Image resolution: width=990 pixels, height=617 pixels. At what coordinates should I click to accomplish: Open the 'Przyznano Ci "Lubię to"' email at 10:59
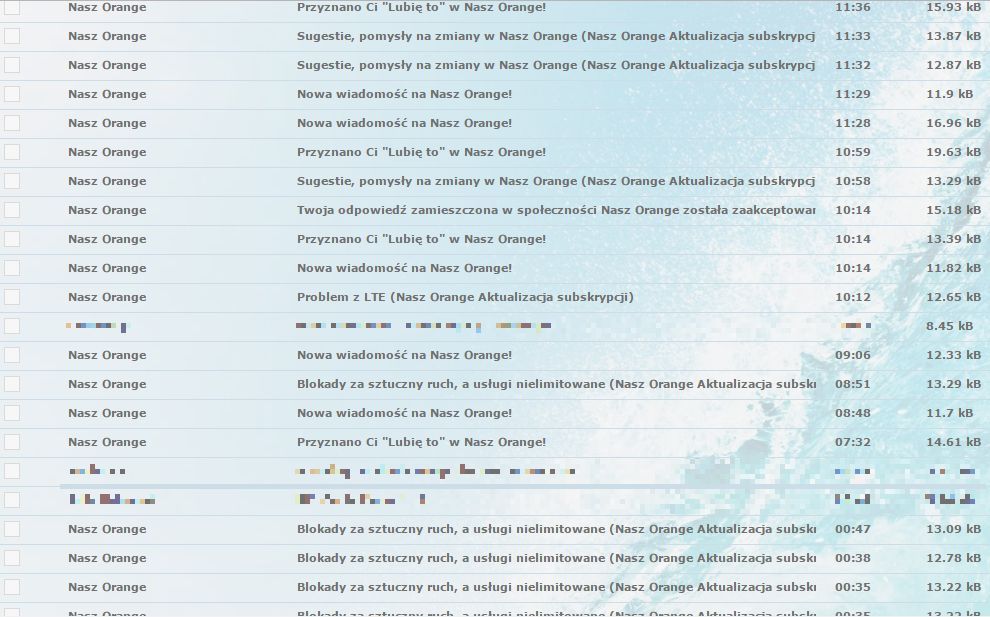(420, 152)
